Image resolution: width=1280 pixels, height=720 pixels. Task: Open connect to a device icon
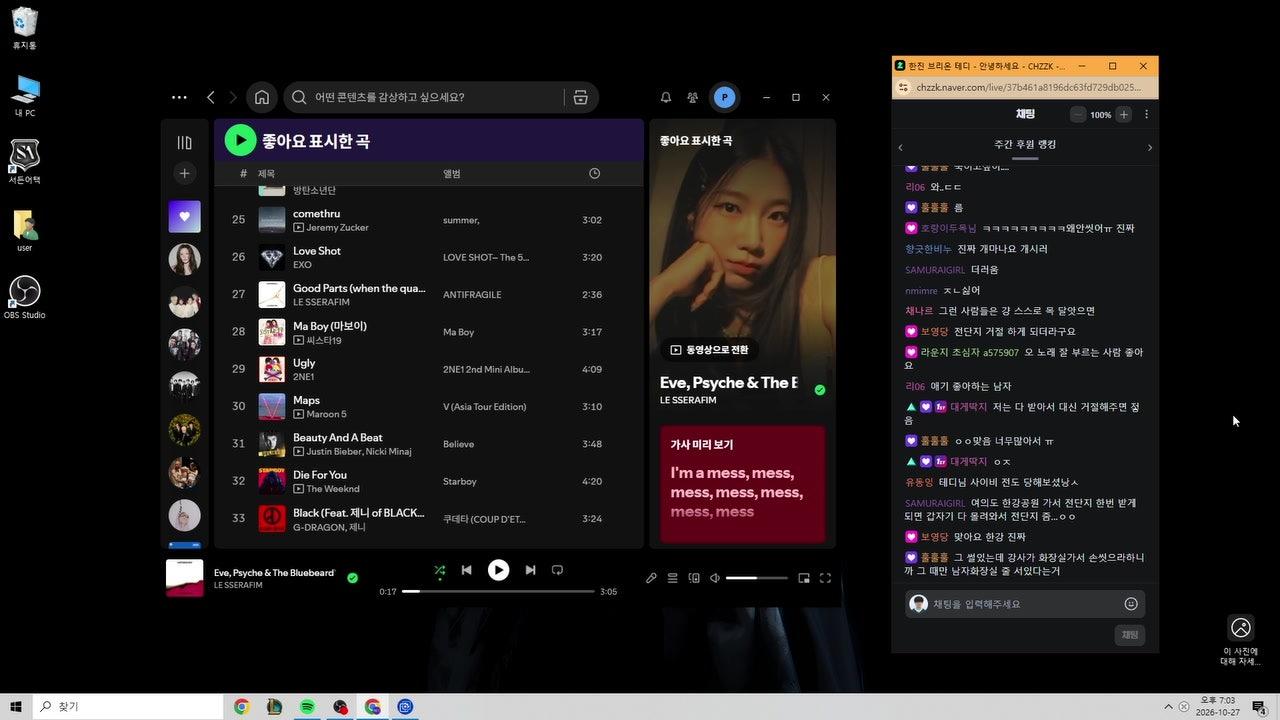(x=694, y=578)
